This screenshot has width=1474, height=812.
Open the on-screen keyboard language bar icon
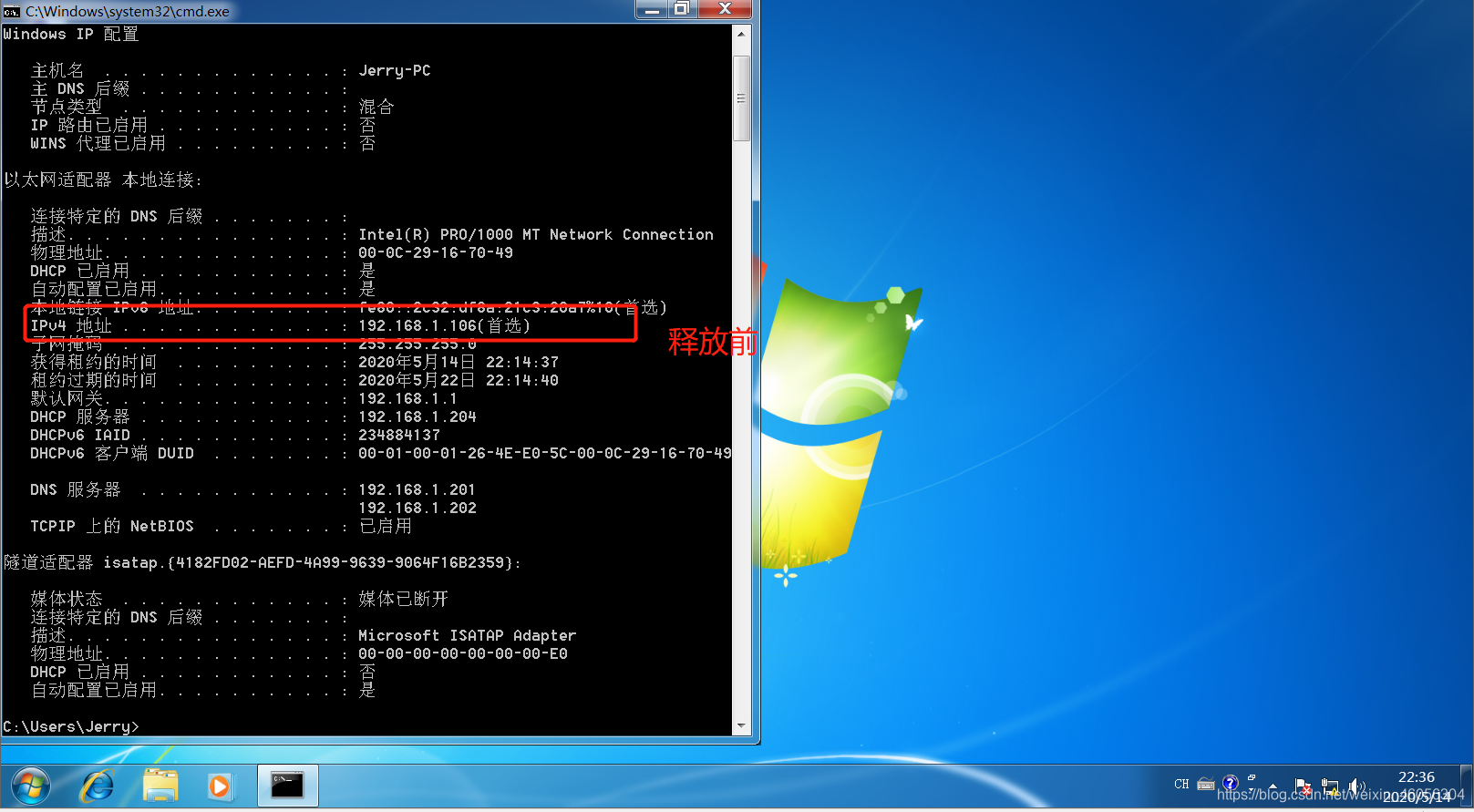[x=1206, y=784]
